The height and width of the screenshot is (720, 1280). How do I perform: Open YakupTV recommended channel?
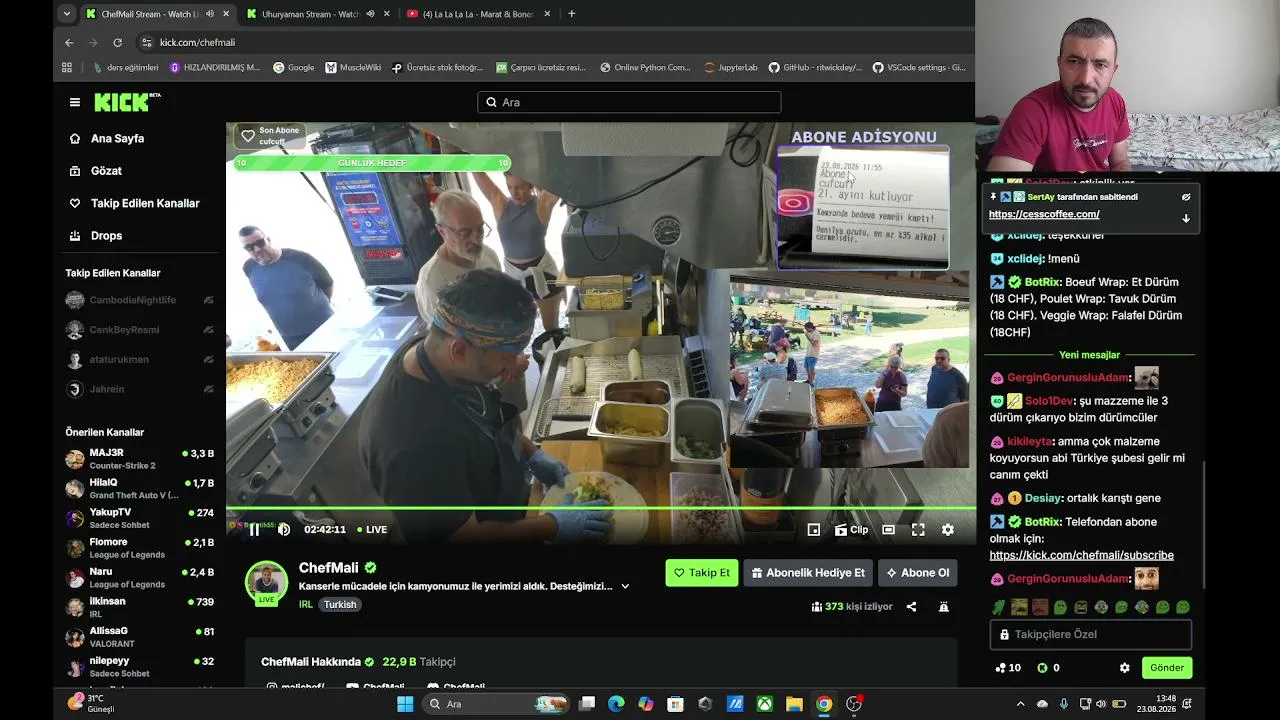point(139,518)
